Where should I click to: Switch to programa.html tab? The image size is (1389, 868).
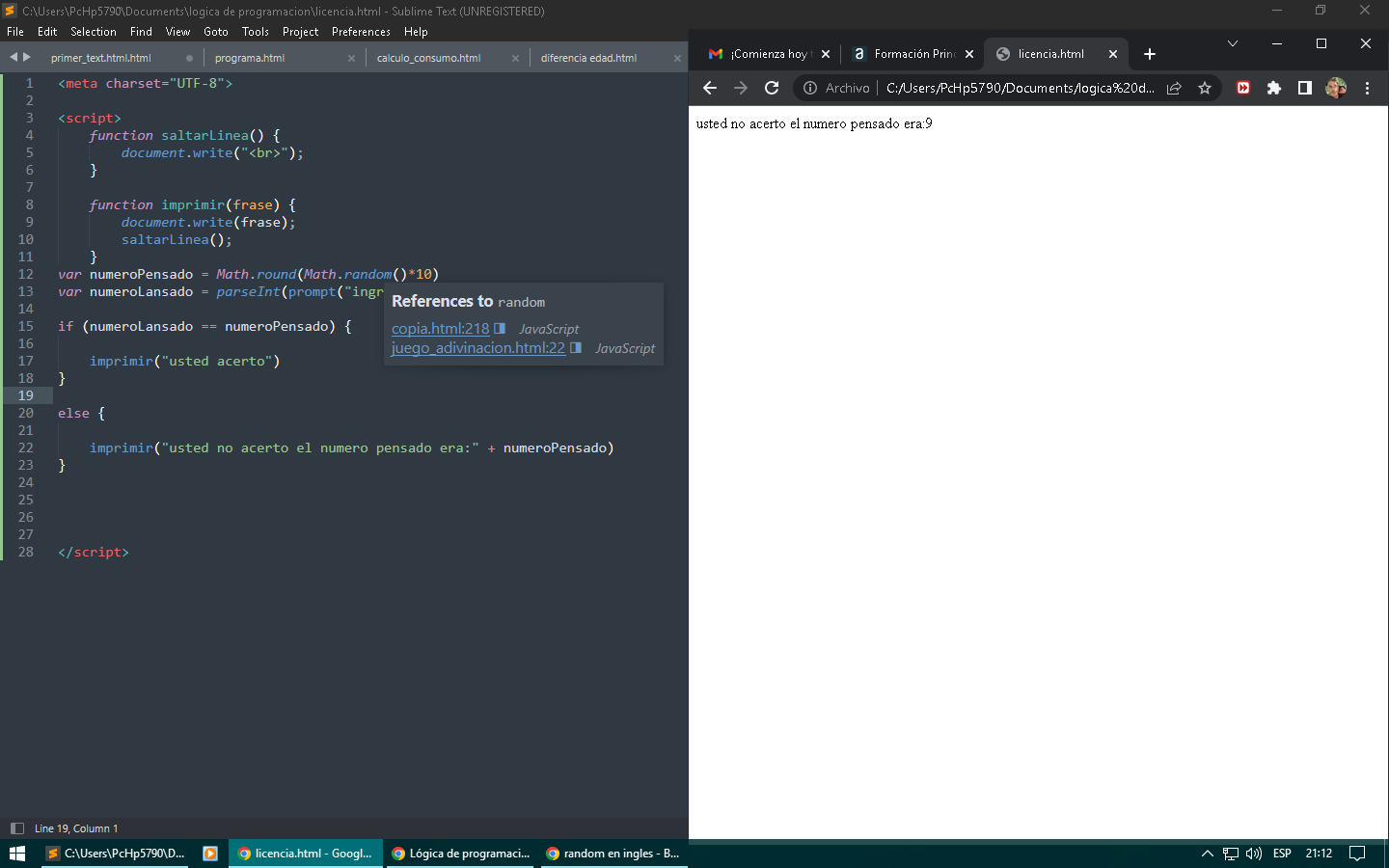pyautogui.click(x=250, y=58)
